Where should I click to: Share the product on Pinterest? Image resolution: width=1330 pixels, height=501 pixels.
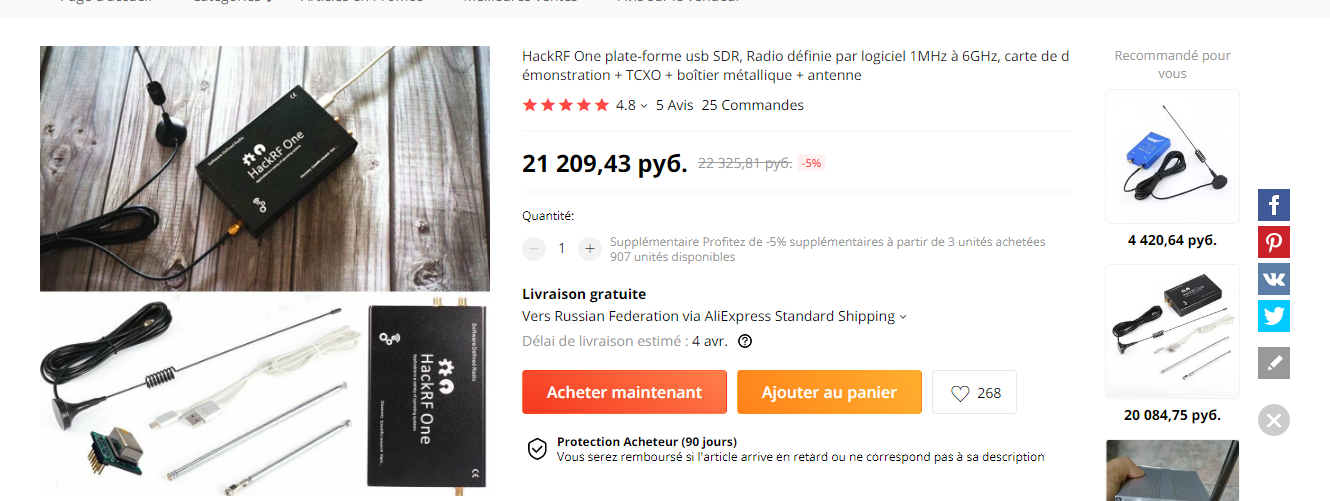(1274, 242)
